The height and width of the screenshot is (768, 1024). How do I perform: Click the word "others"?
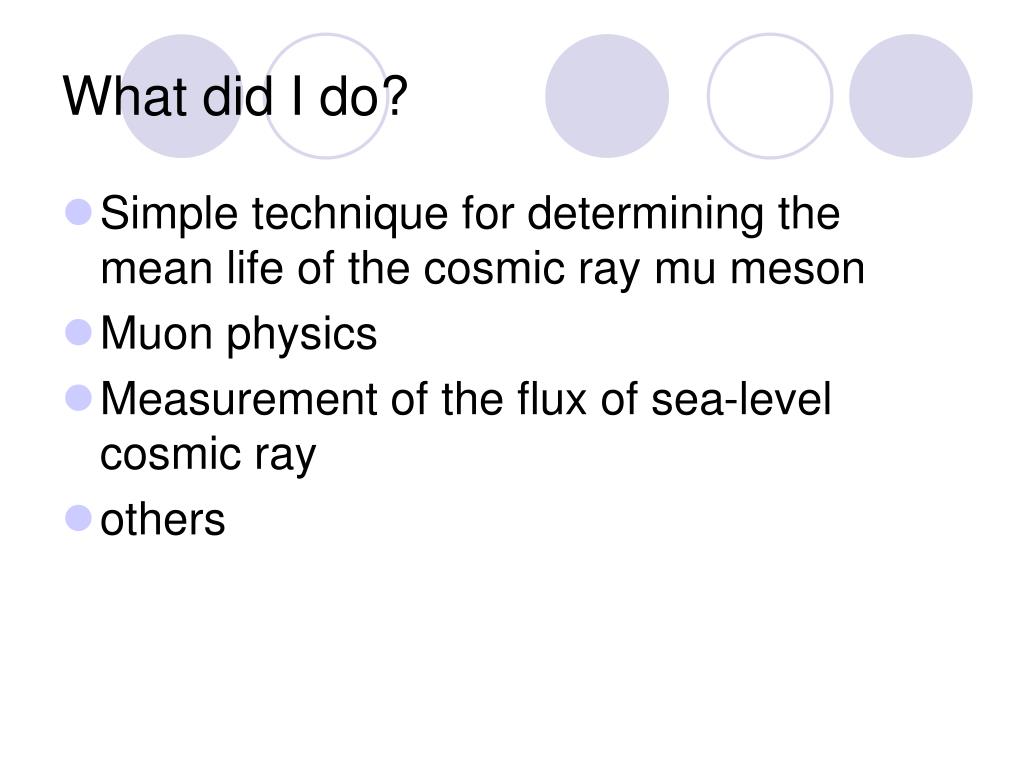[163, 520]
